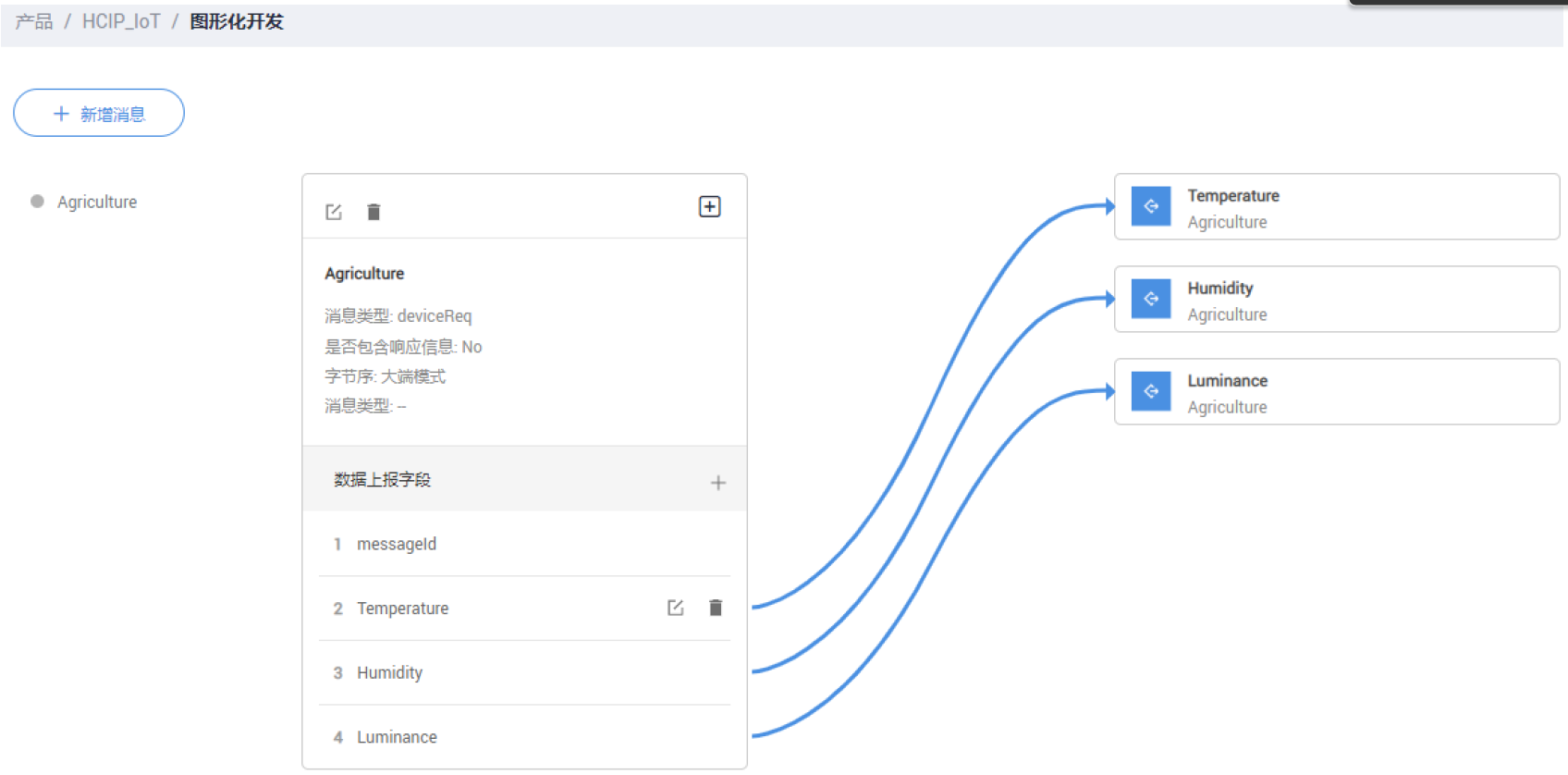Select the Humidity field row
Viewport: 1568px width, 775px height.
coord(389,672)
